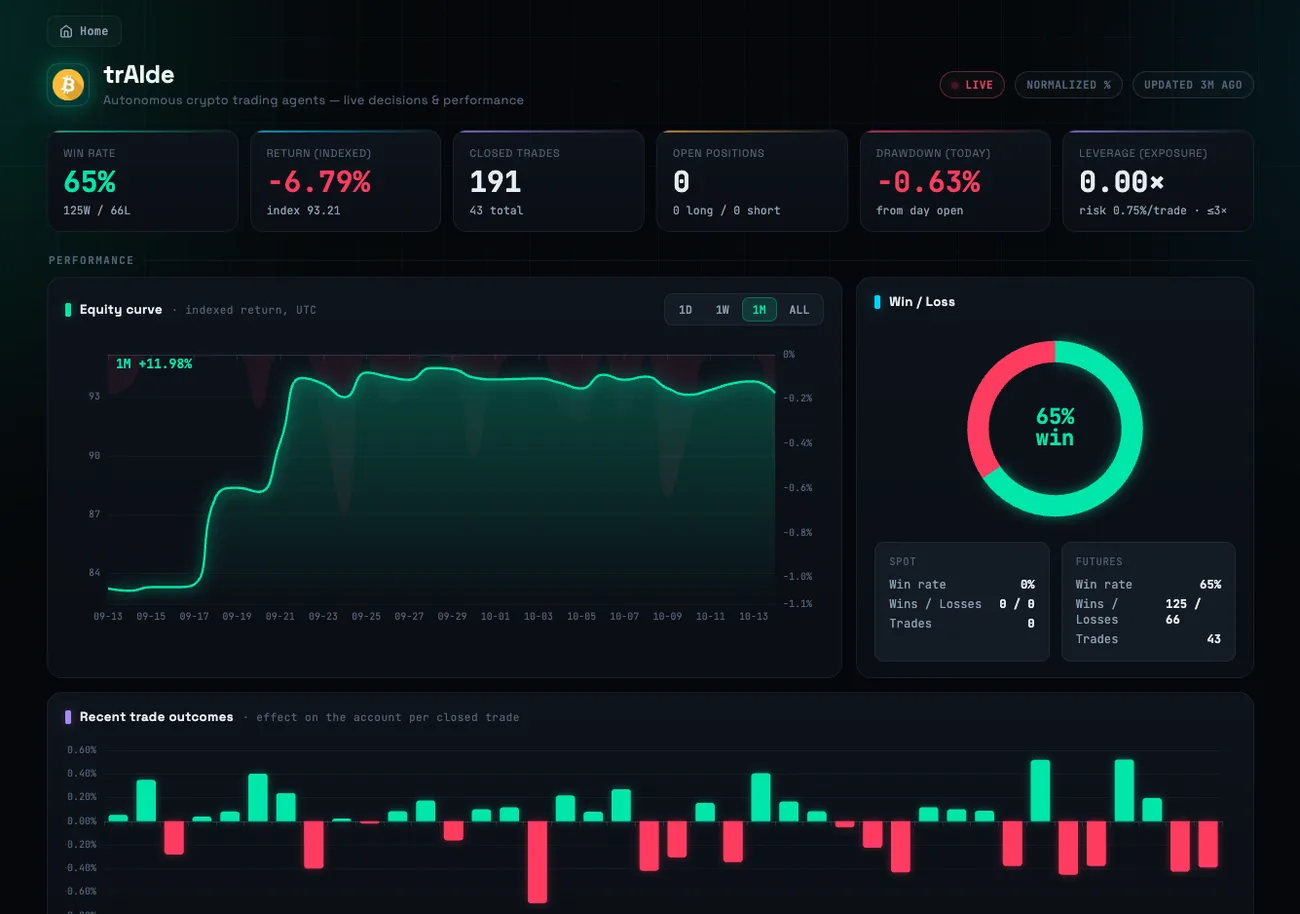Click the lowest red trade outcome bar
1300x914 pixels.
(537, 861)
